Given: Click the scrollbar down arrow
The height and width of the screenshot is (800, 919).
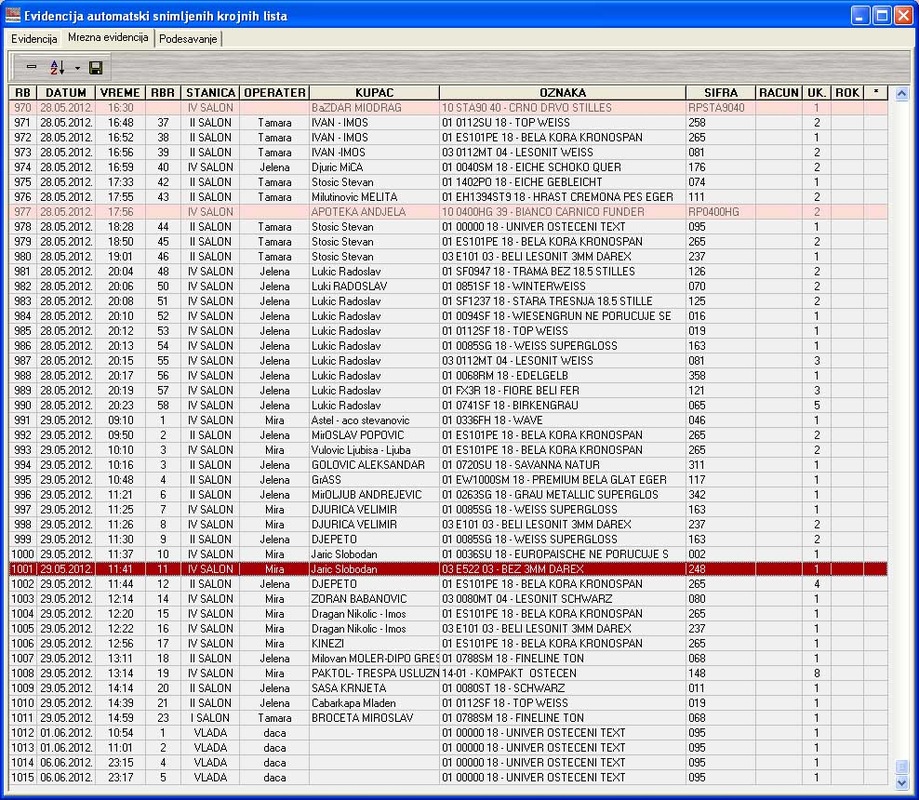Looking at the screenshot, I should pos(901,782).
